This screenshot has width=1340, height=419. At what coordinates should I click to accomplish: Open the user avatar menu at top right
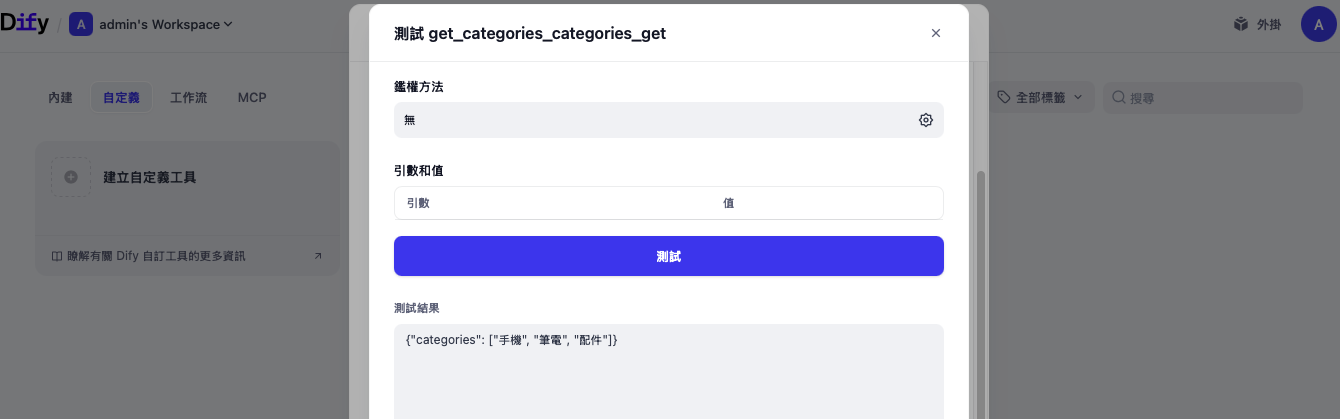coord(1318,24)
